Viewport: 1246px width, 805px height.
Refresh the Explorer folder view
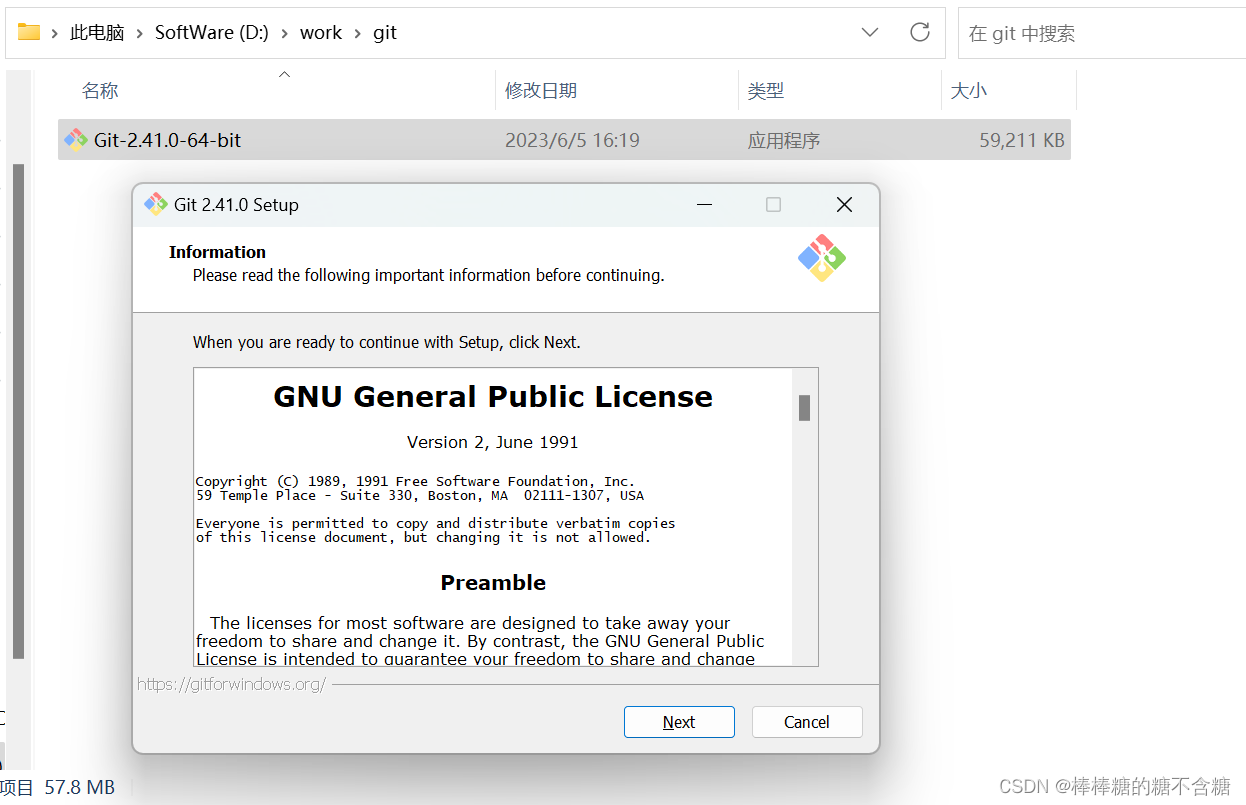[920, 32]
